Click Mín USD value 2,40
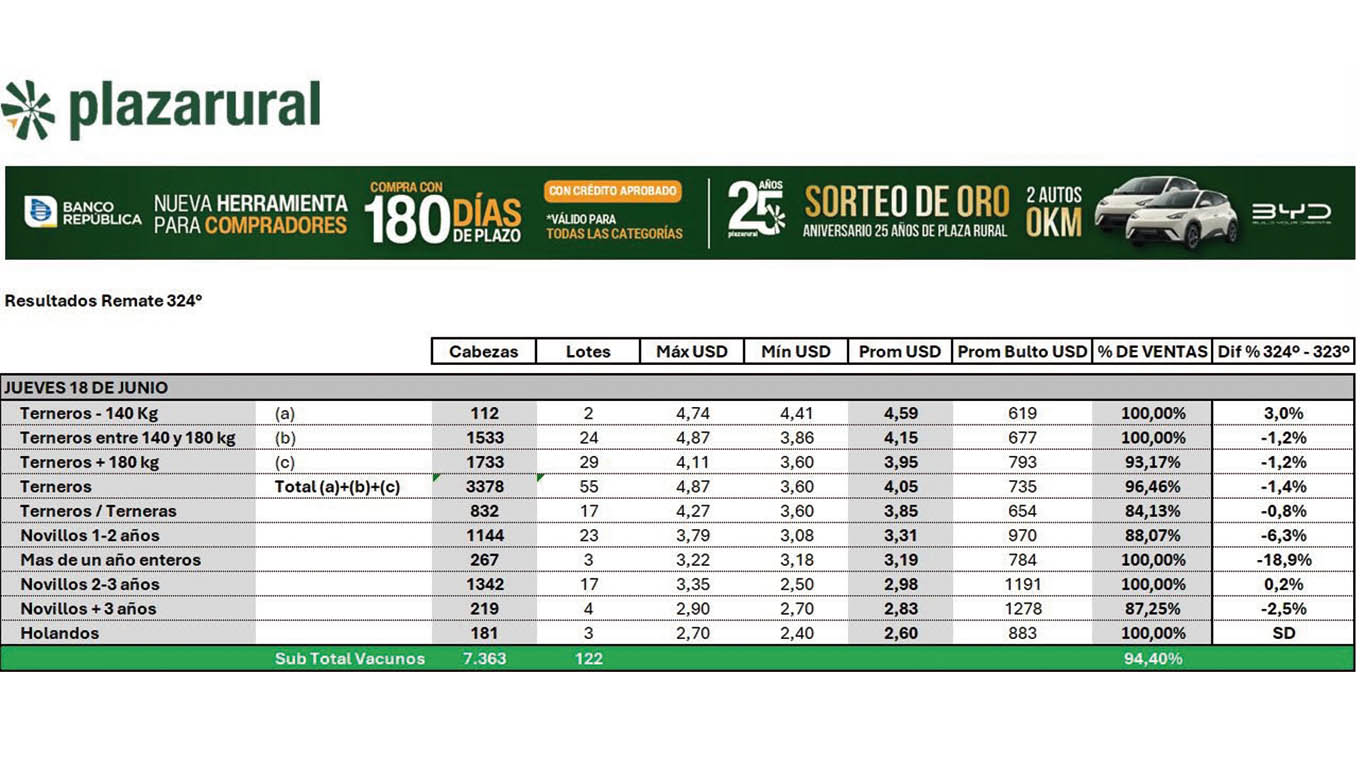 tap(796, 633)
